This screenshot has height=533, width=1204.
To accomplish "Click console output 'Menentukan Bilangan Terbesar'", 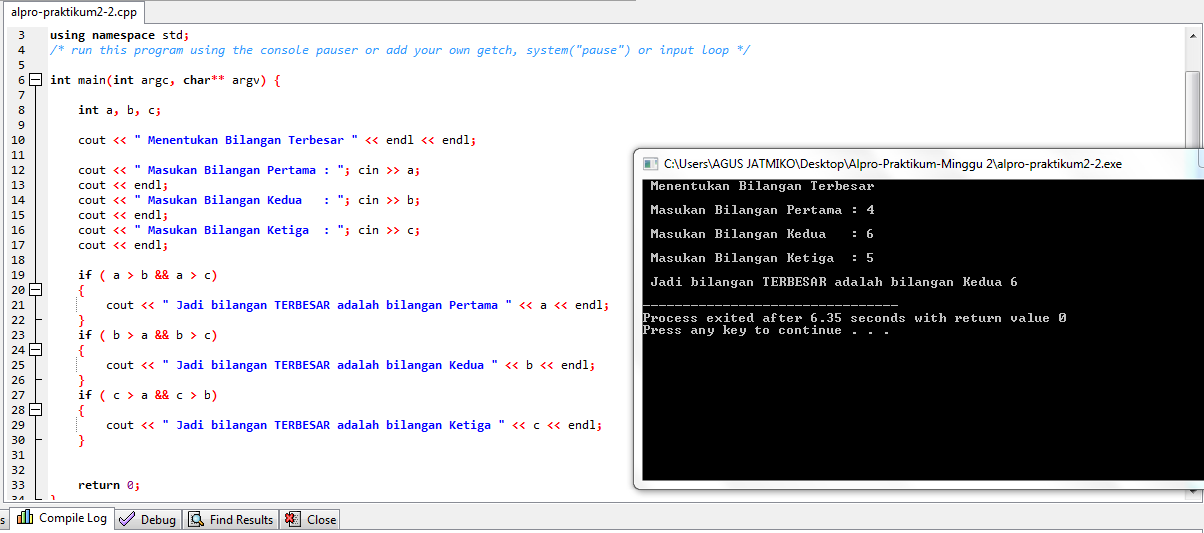I will pyautogui.click(x=762, y=186).
